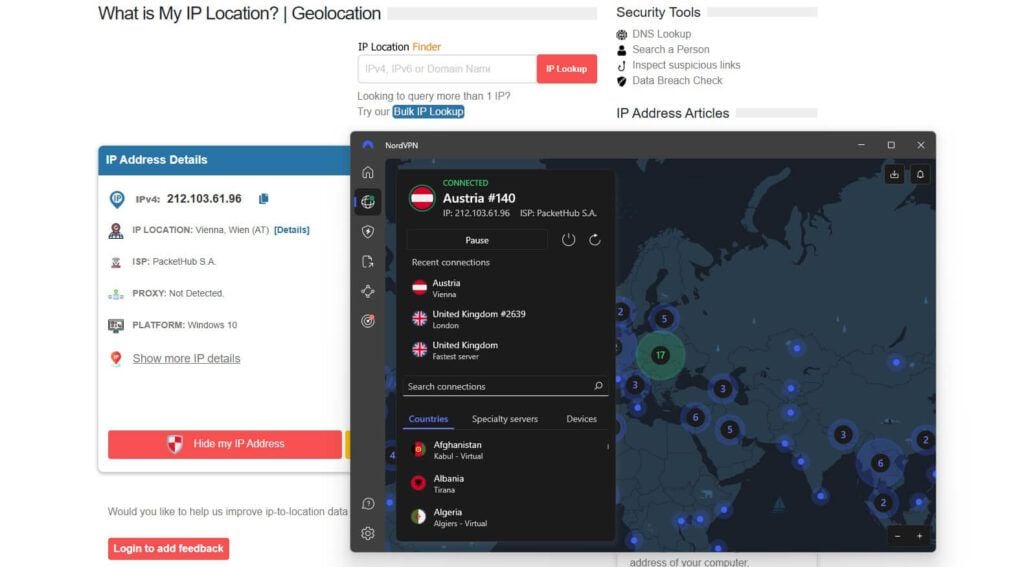Select United Kingdom Fastest server connection
Screen dimensions: 1024x567
[505, 350]
